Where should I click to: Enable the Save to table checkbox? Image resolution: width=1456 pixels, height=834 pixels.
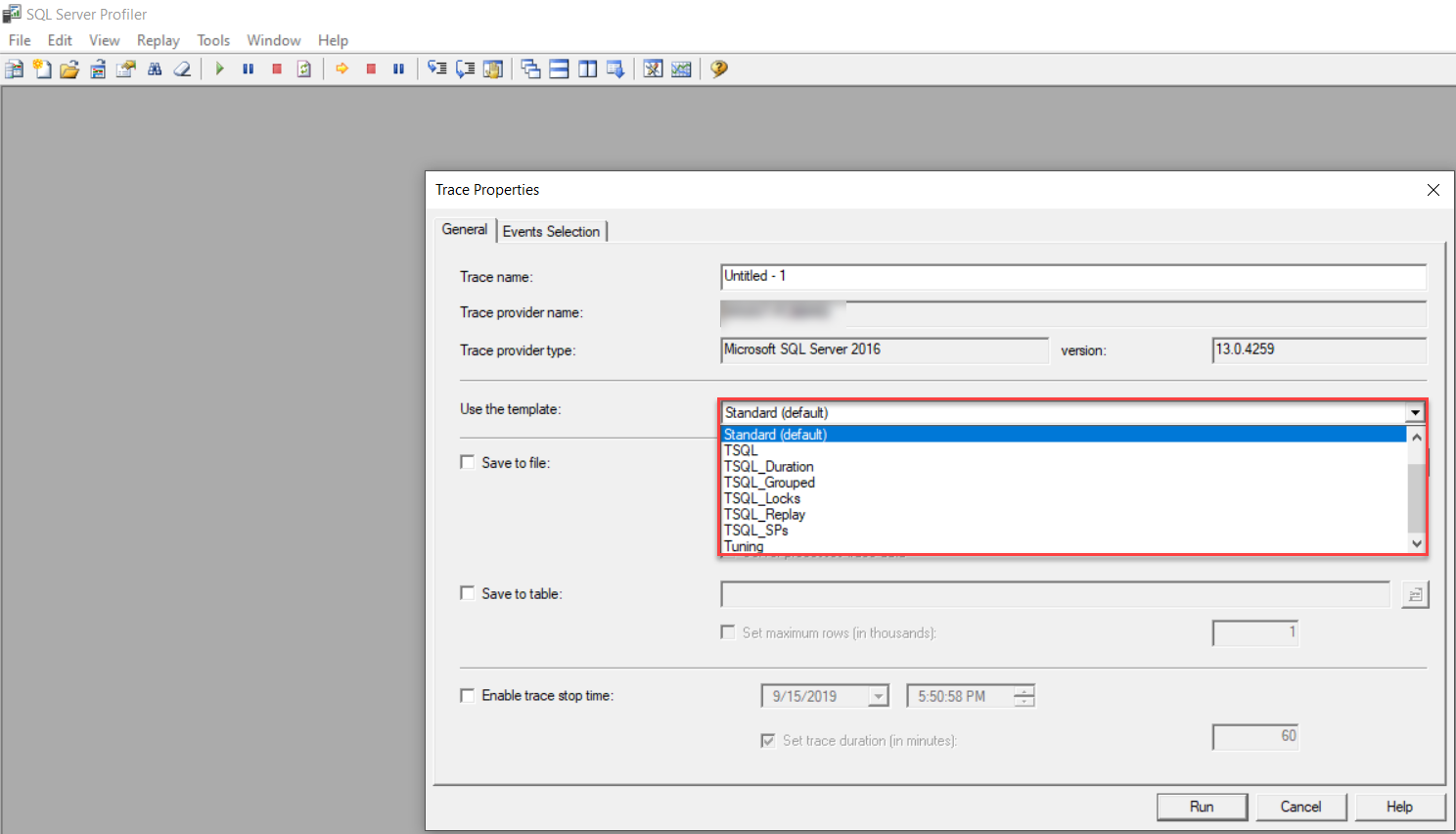(467, 593)
